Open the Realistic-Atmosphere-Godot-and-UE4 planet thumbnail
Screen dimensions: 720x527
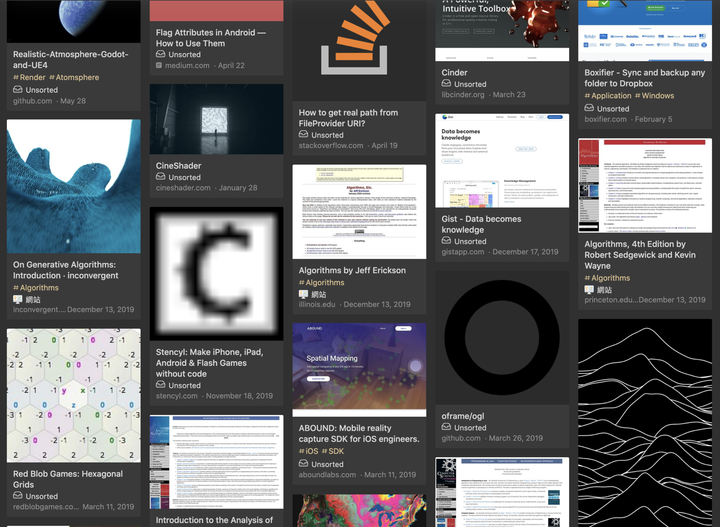73,21
